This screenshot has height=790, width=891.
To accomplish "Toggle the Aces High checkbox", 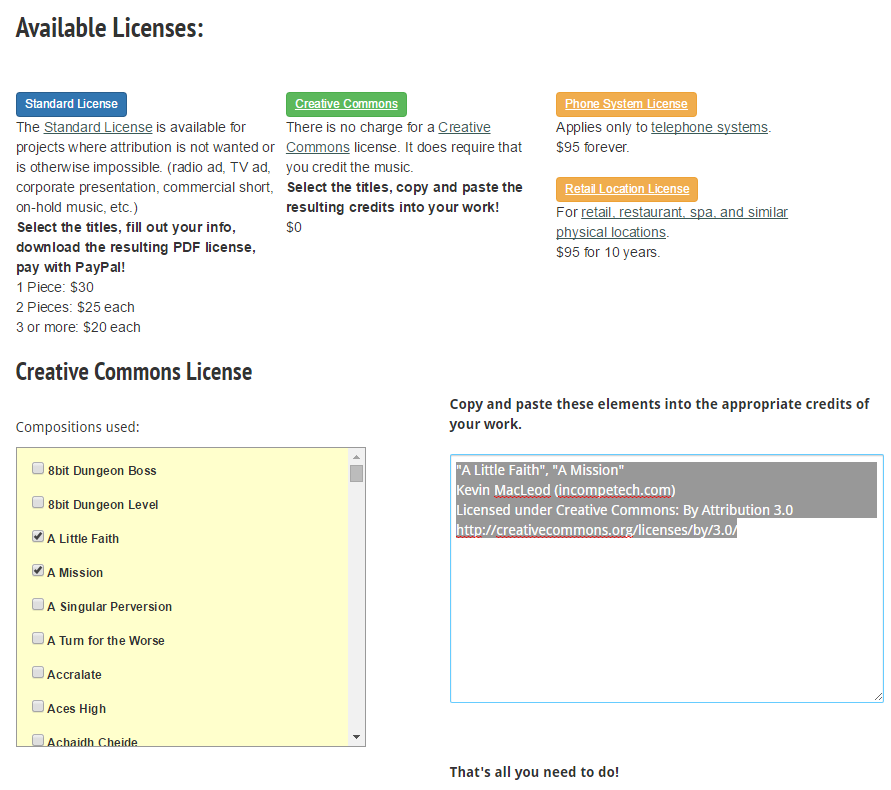I will (x=38, y=707).
